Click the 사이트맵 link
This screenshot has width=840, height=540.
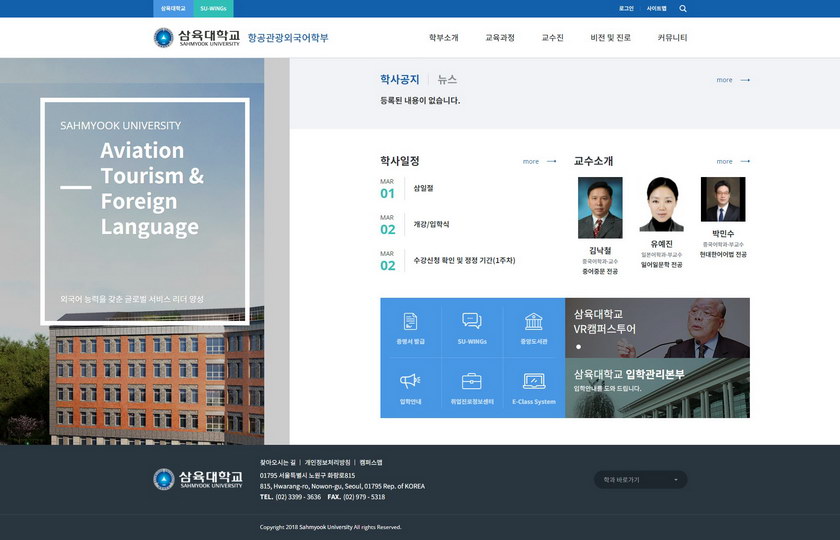656,9
